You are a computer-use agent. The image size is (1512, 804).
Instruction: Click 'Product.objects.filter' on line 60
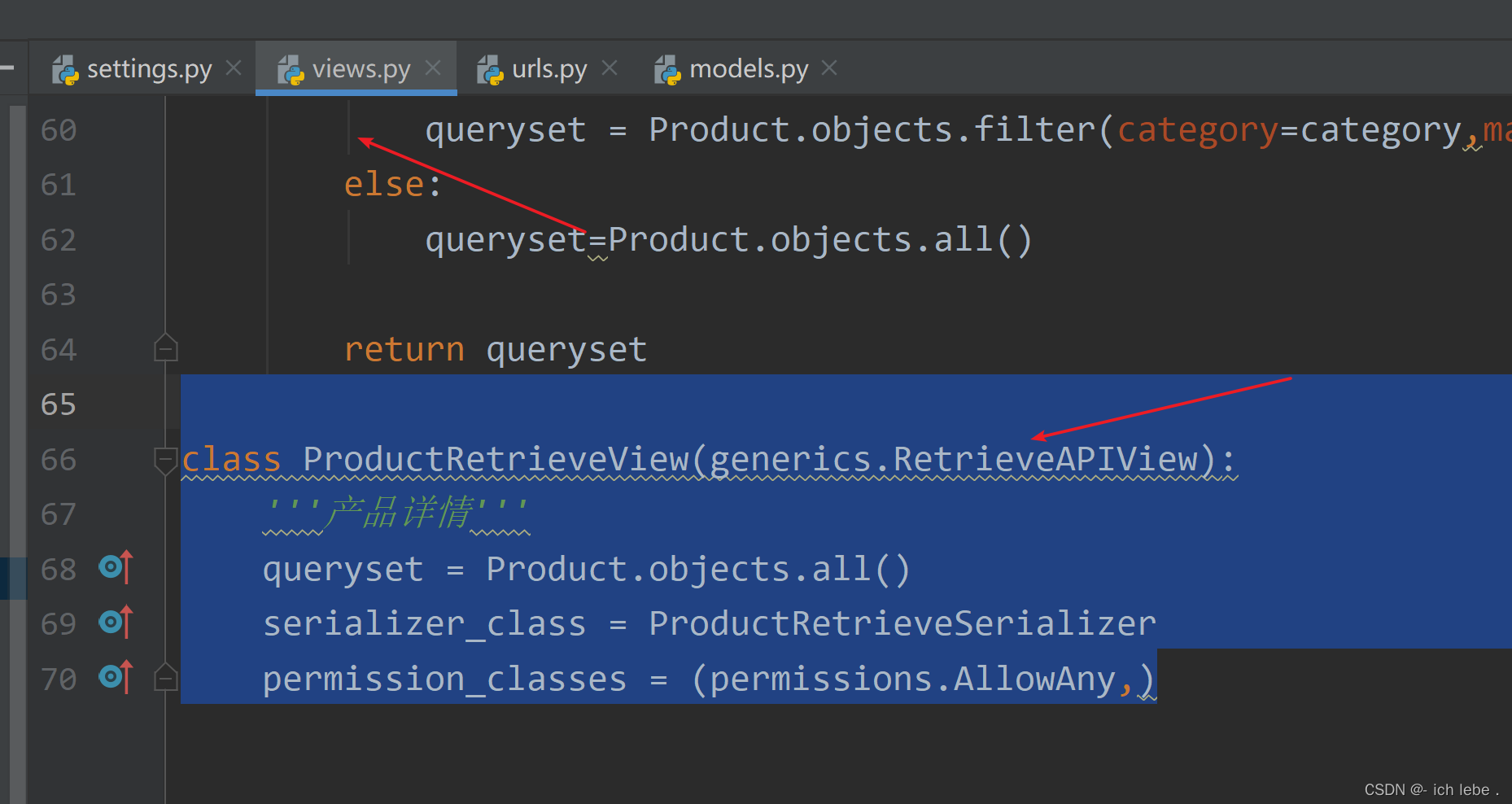(x=872, y=130)
